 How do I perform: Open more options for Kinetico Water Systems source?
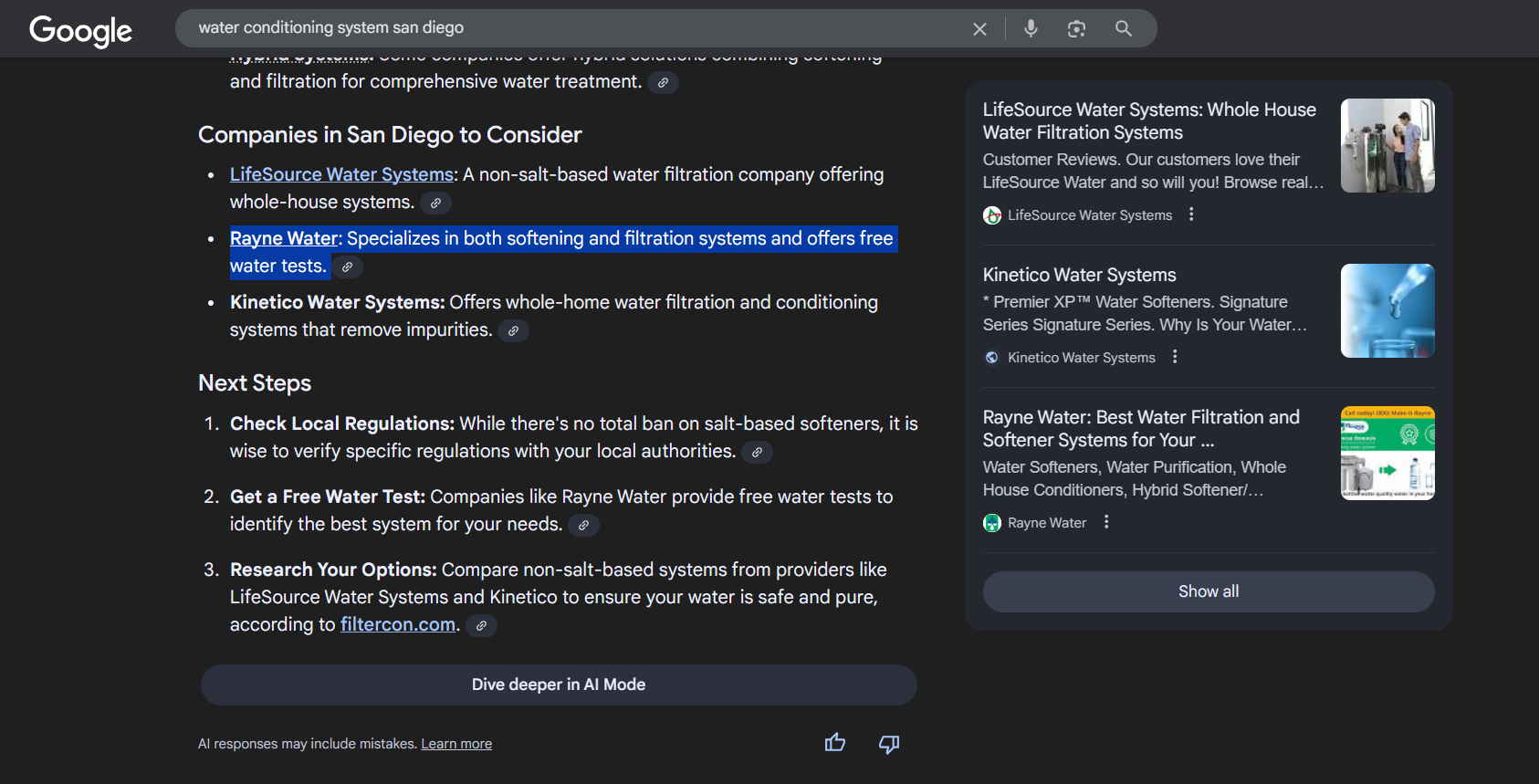tap(1175, 357)
